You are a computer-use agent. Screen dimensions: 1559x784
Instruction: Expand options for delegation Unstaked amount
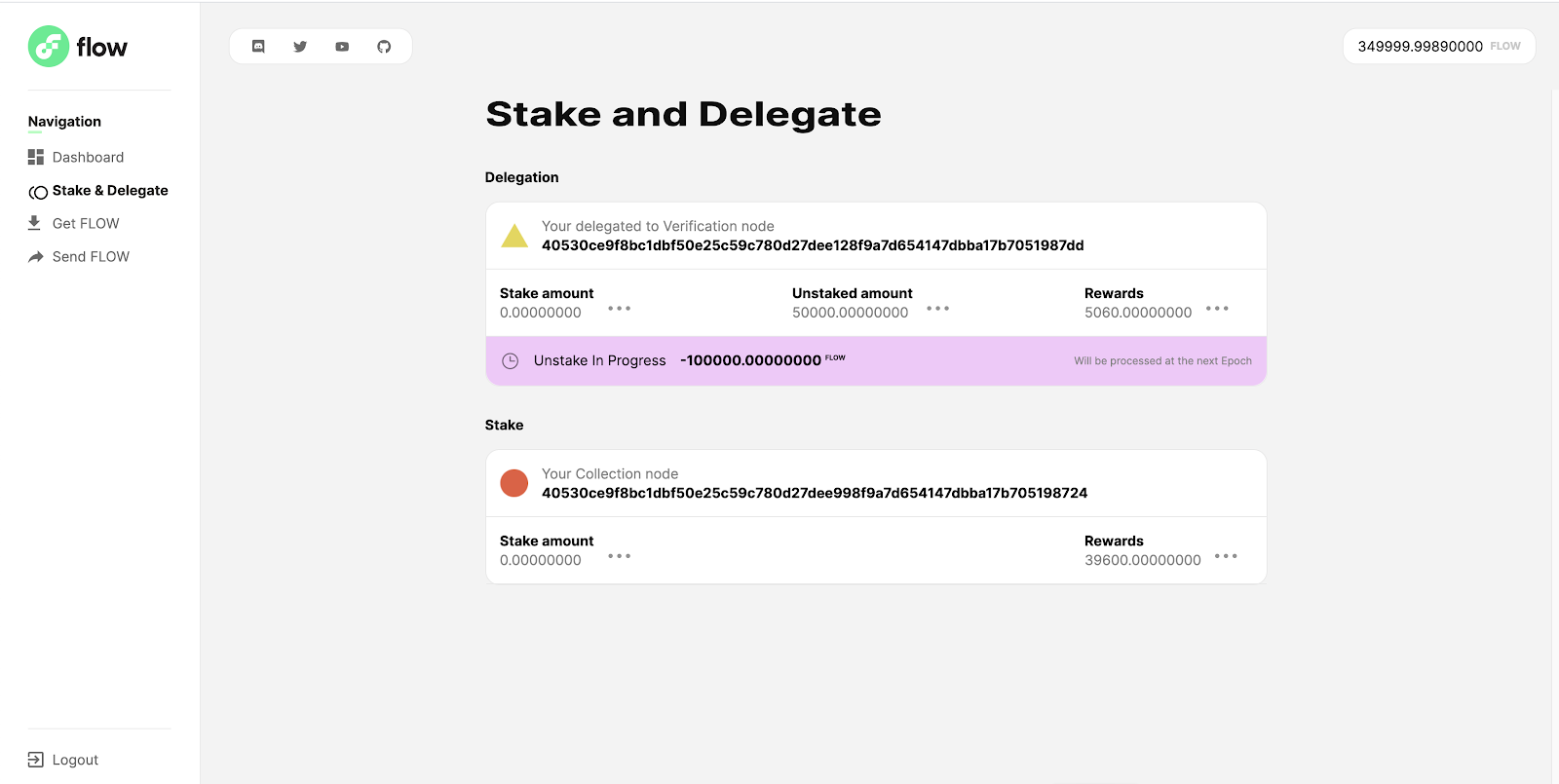[937, 309]
